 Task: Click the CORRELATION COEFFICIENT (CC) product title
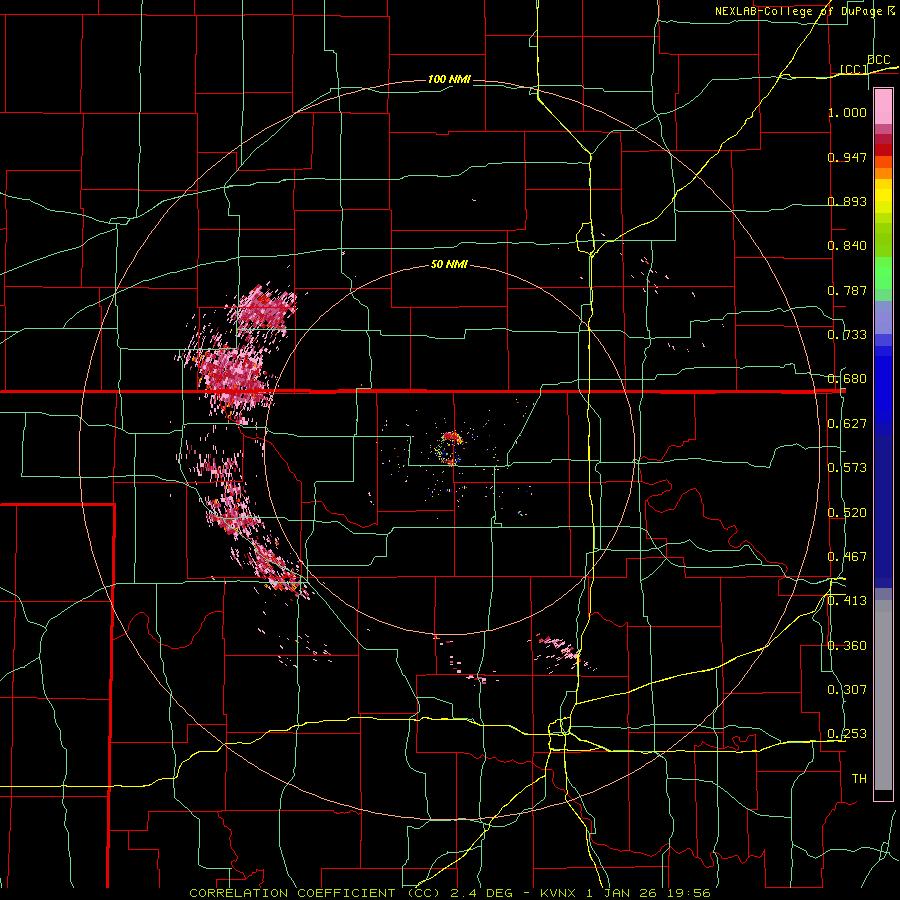pos(315,893)
